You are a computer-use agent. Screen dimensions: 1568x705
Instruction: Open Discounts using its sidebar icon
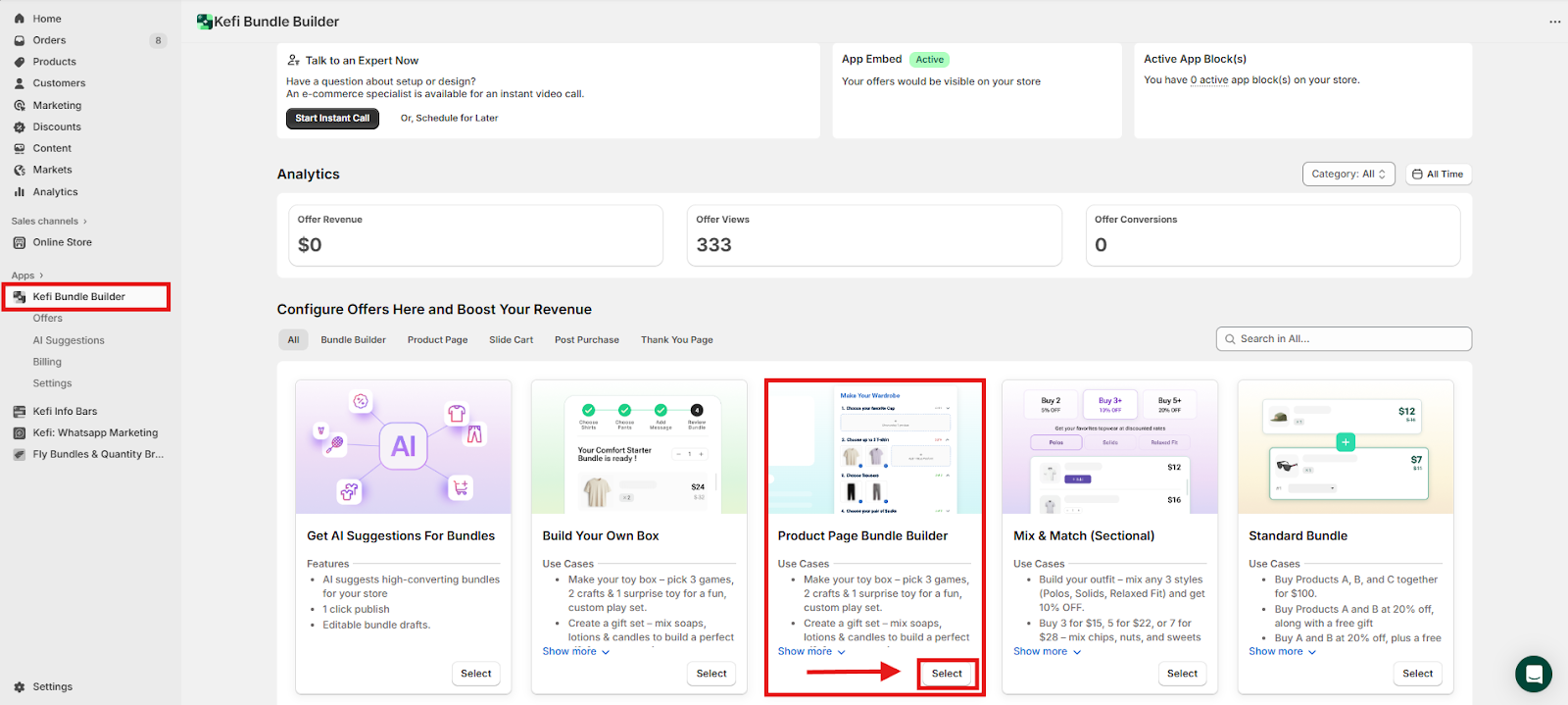20,127
